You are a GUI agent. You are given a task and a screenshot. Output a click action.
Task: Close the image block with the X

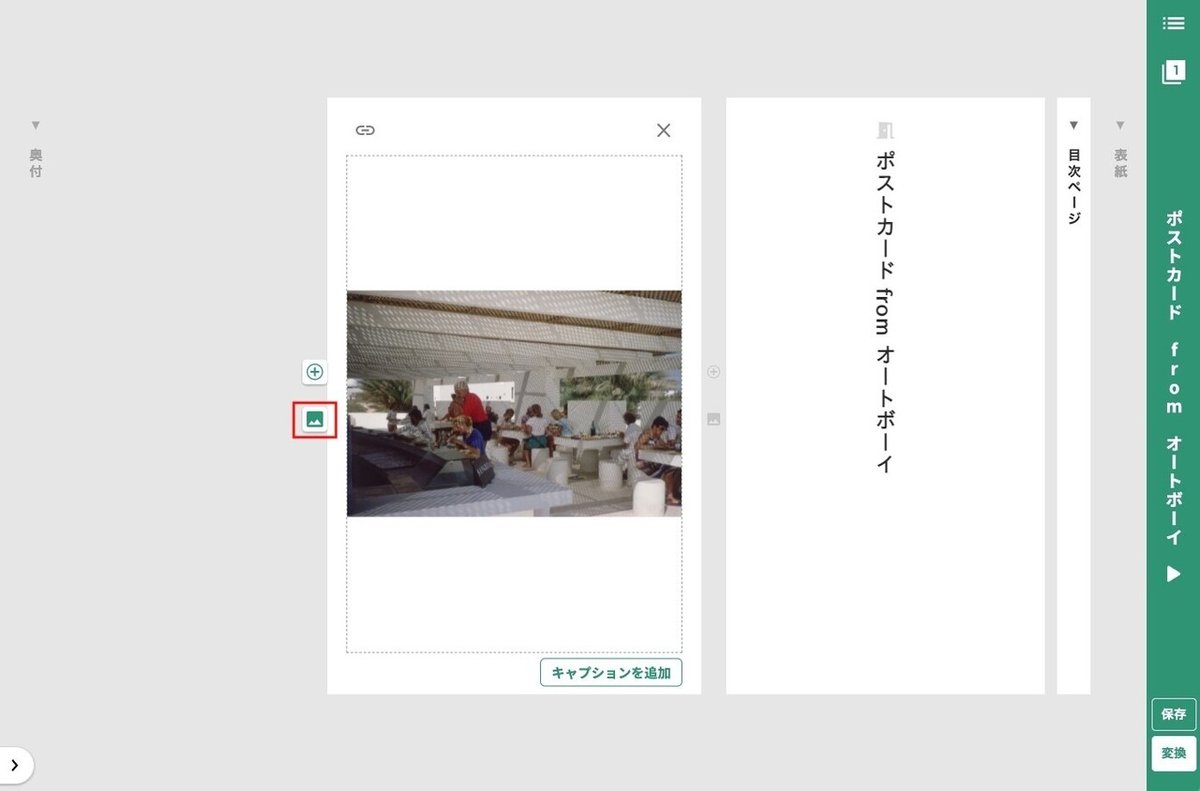coord(663,130)
